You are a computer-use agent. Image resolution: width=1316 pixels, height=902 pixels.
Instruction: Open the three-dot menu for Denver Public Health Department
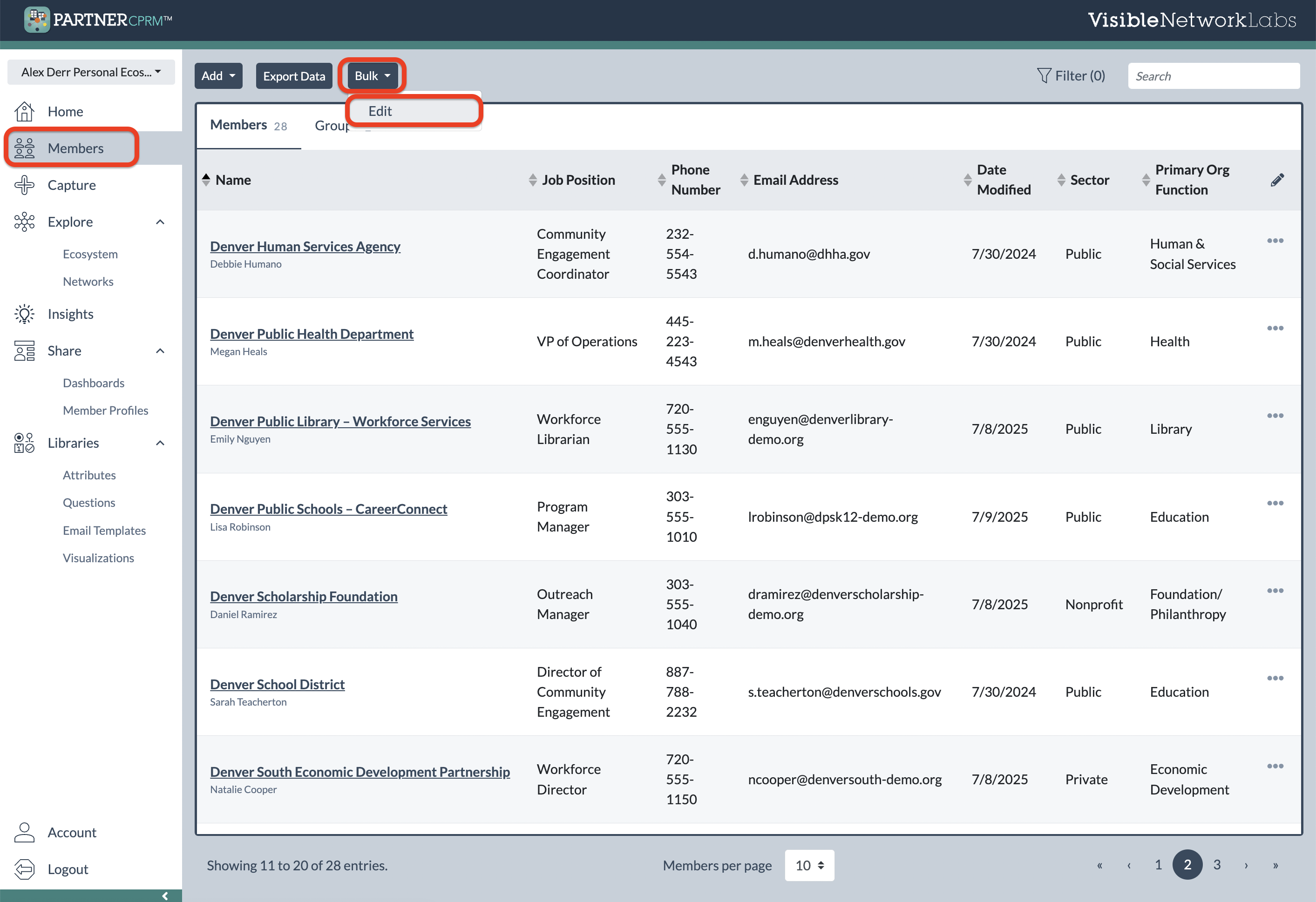(x=1275, y=328)
